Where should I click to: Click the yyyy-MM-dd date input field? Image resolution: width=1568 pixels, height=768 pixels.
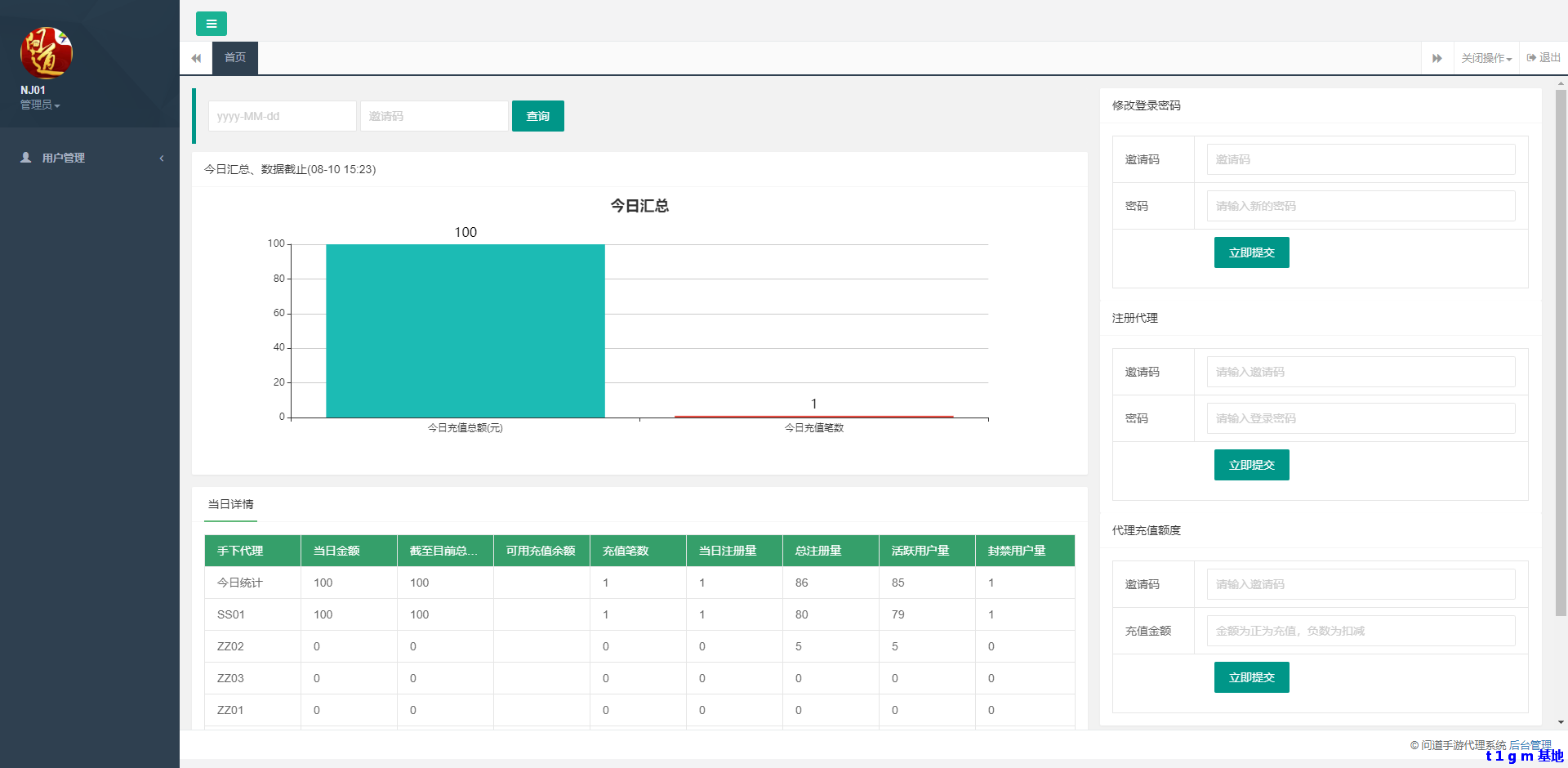click(x=282, y=116)
